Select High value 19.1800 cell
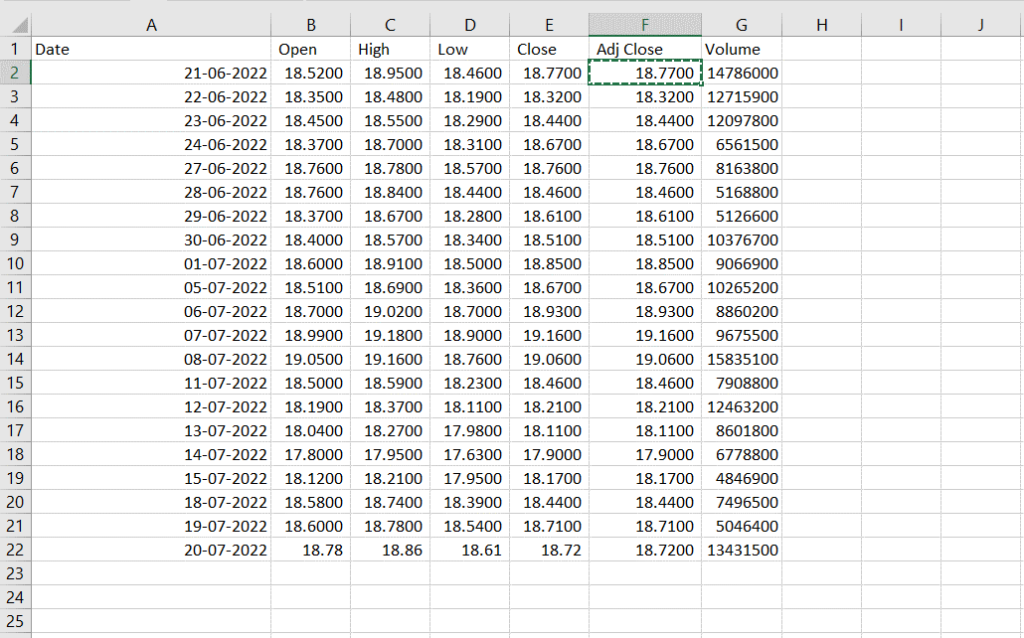Screen dimensions: 1024x638 [390, 336]
